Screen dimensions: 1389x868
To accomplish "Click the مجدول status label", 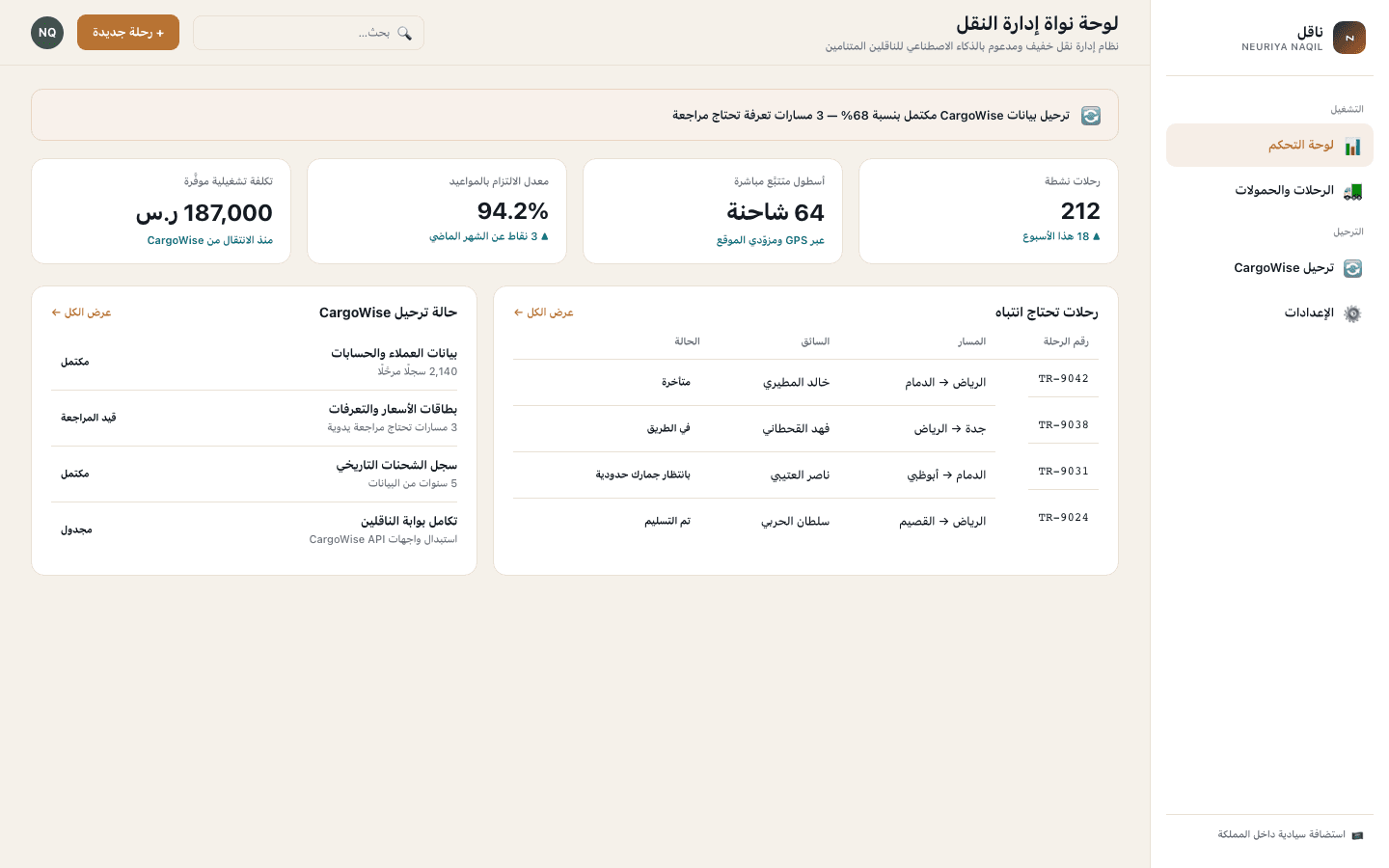I will pyautogui.click(x=76, y=529).
